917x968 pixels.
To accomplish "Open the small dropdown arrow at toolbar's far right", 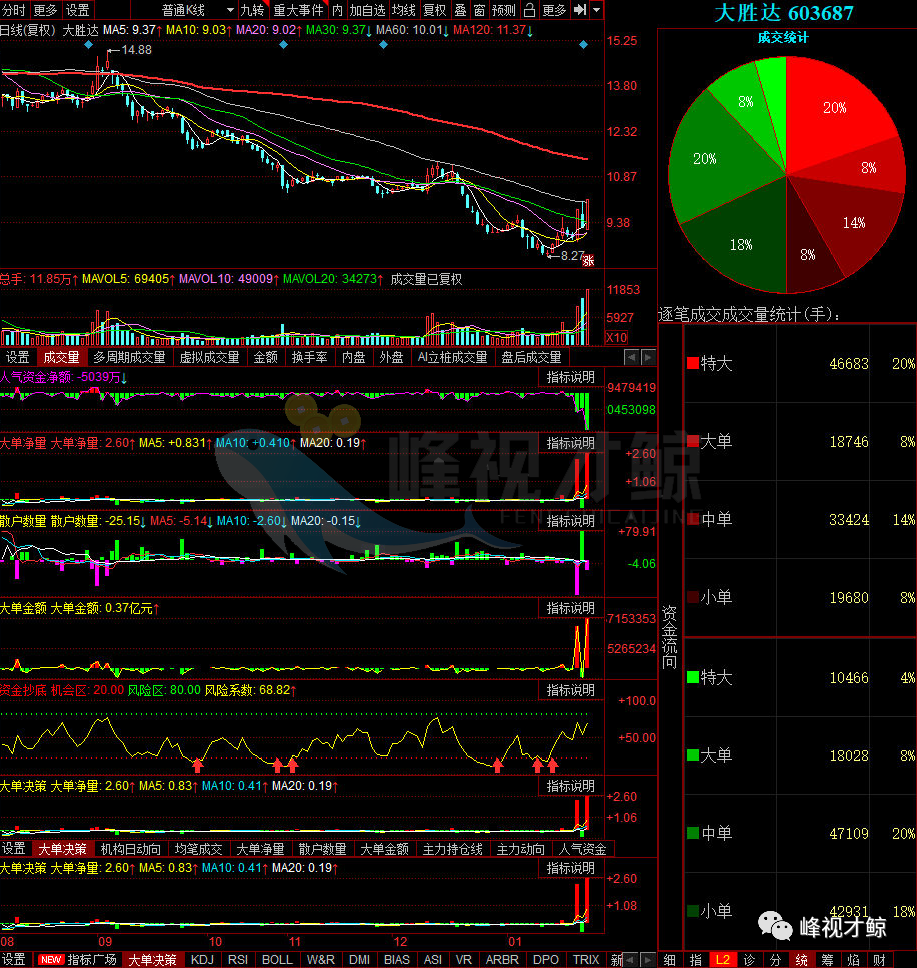I will (597, 10).
